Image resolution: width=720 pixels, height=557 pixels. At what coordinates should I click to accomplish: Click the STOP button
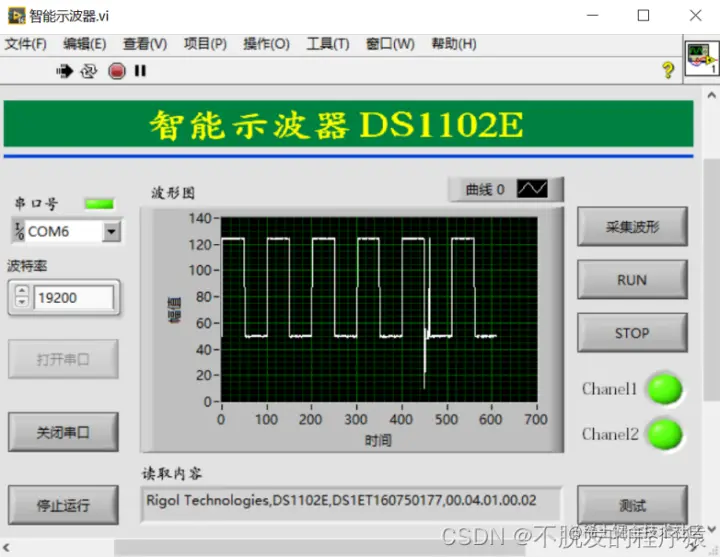632,333
